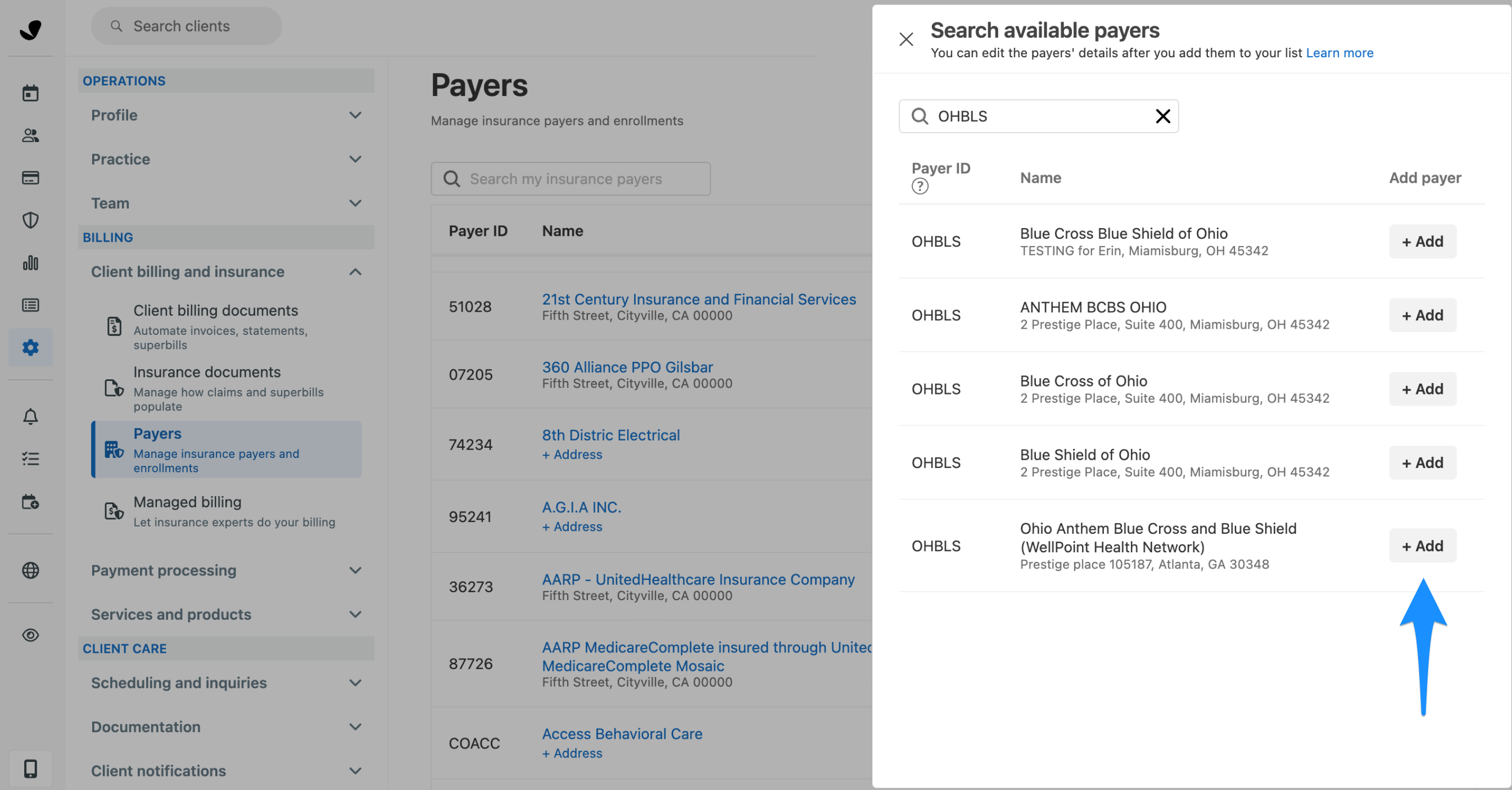Open the checklist tasks icon
The width and height of the screenshot is (1512, 790).
30,459
